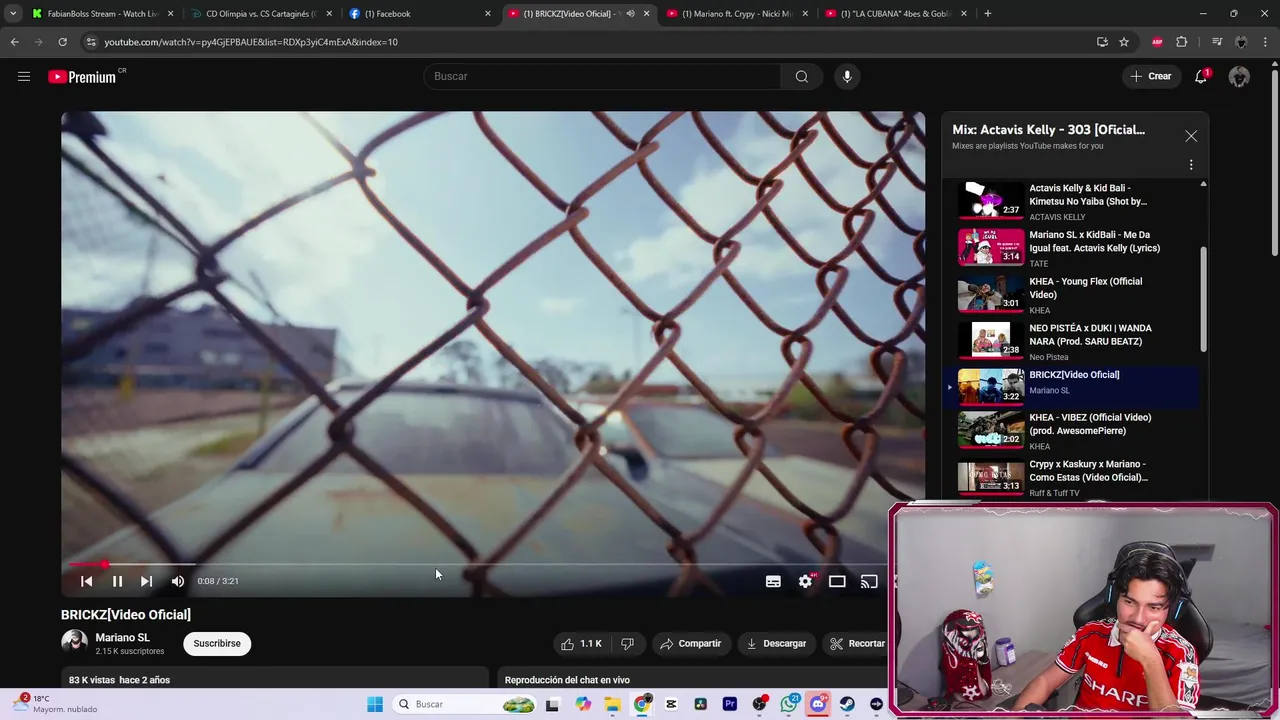The width and height of the screenshot is (1280, 720).
Task: Go back in browser history
Action: tap(15, 42)
